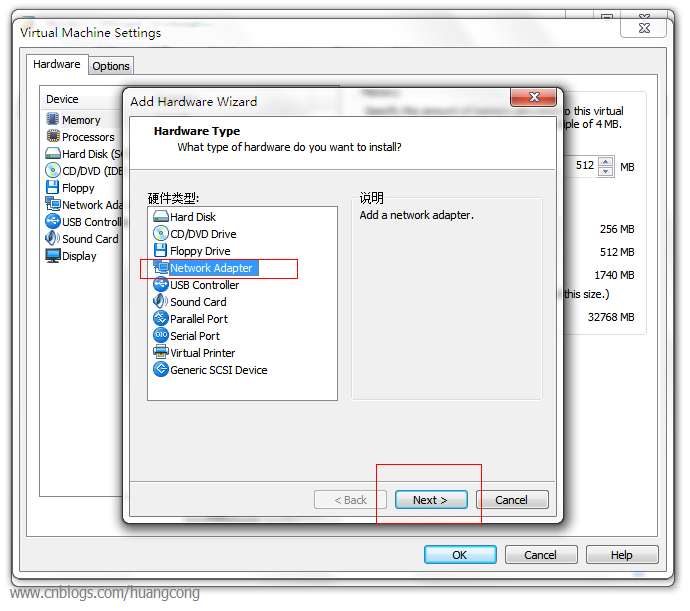Click the Network Adapter icon in wizard list
Viewport: 690px width, 611px height.
[161, 267]
